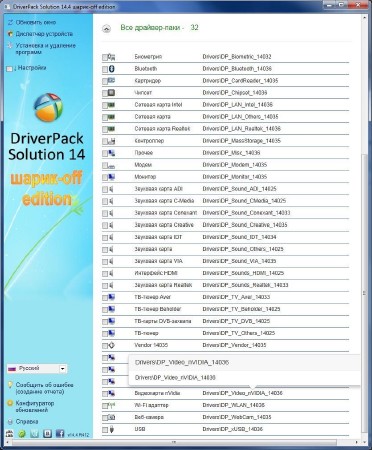Click the biometric device icon next to Биометрия
Screen dimensions: 372x450
[x=112, y=57]
